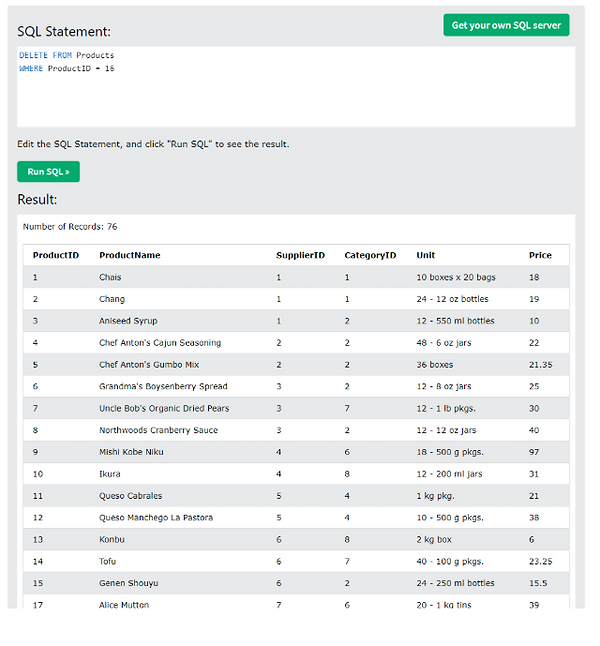This screenshot has height=646, width=600.
Task: Click unit cell 12 - 12 oz jars
Action: pyautogui.click(x=446, y=430)
